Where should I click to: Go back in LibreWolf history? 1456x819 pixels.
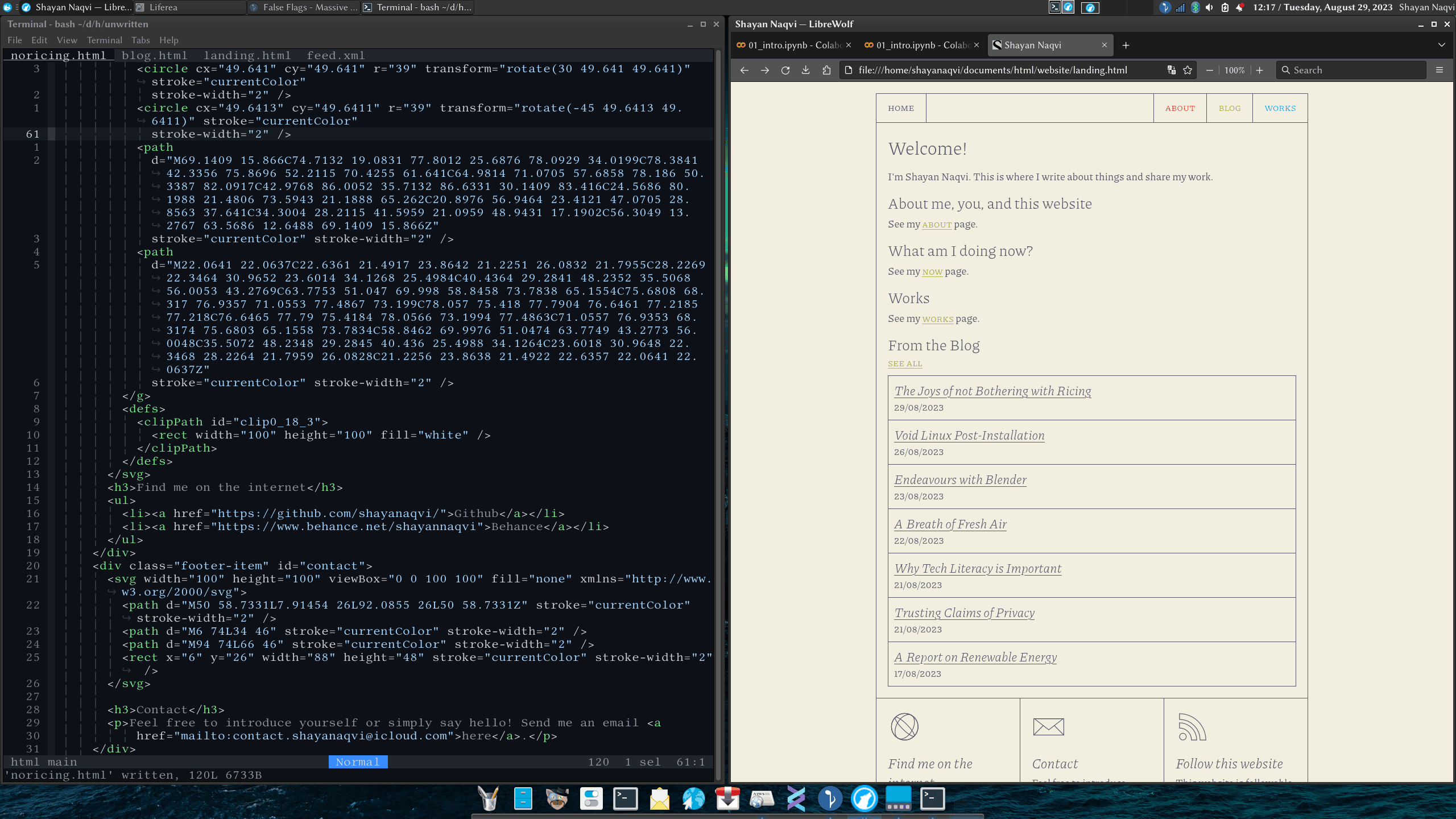(x=744, y=70)
